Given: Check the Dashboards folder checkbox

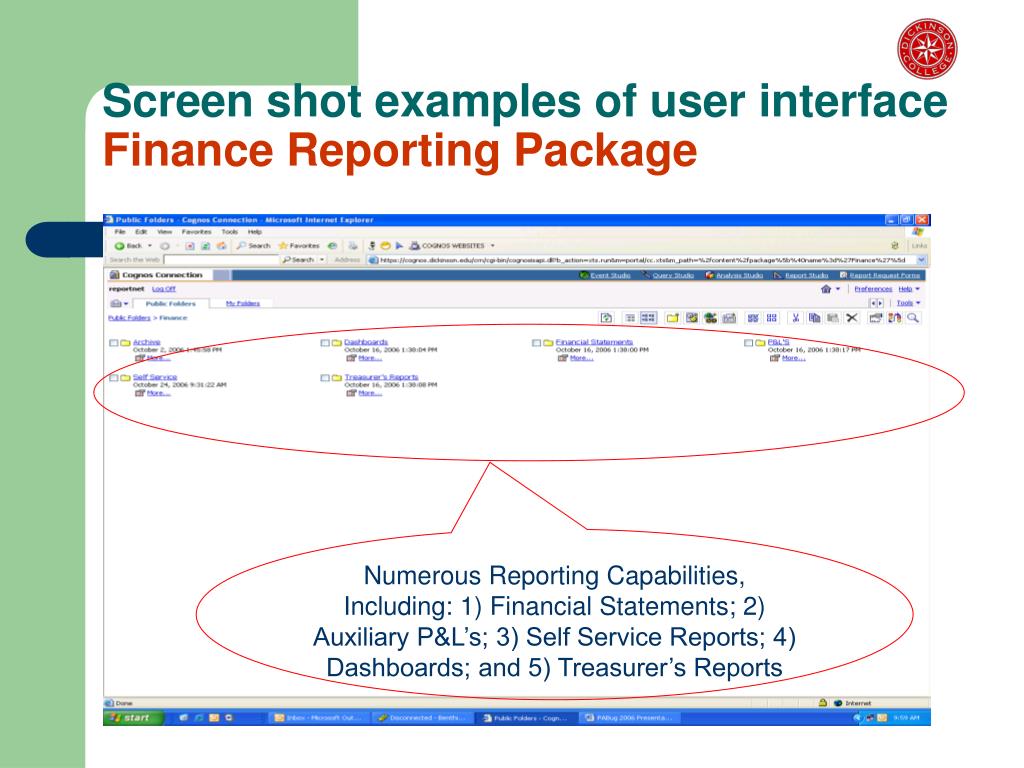Looking at the screenshot, I should point(325,343).
